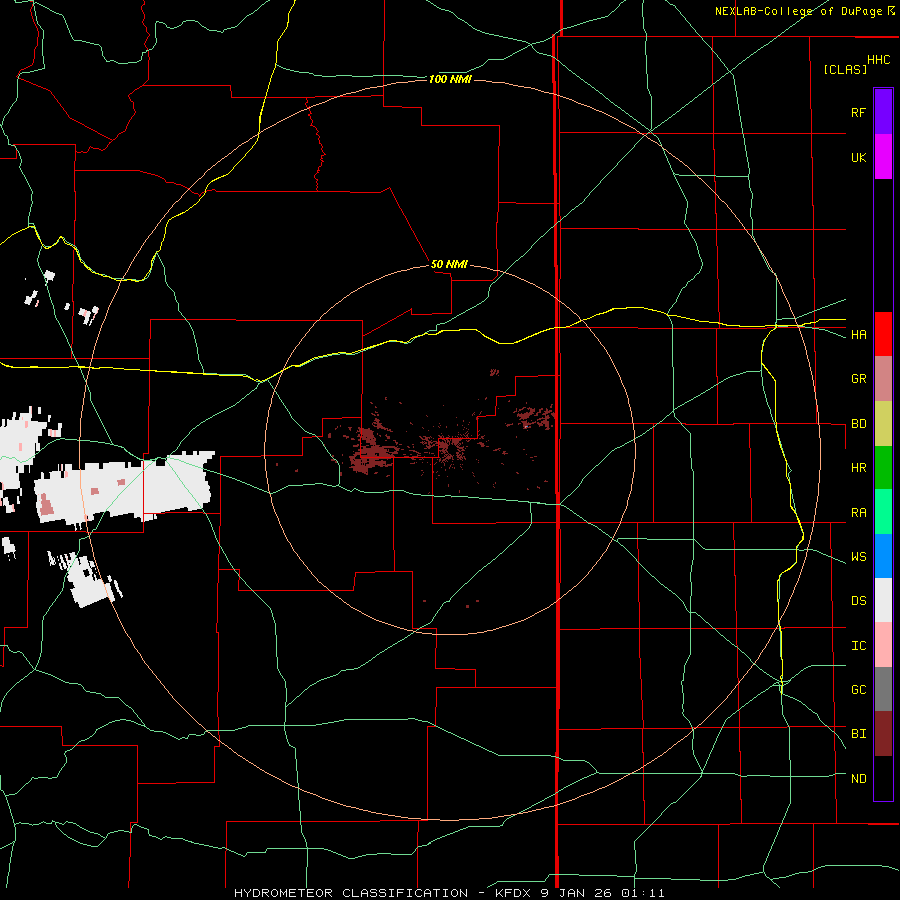Click the GR legend label
The image size is (900, 900).
pyautogui.click(x=858, y=379)
